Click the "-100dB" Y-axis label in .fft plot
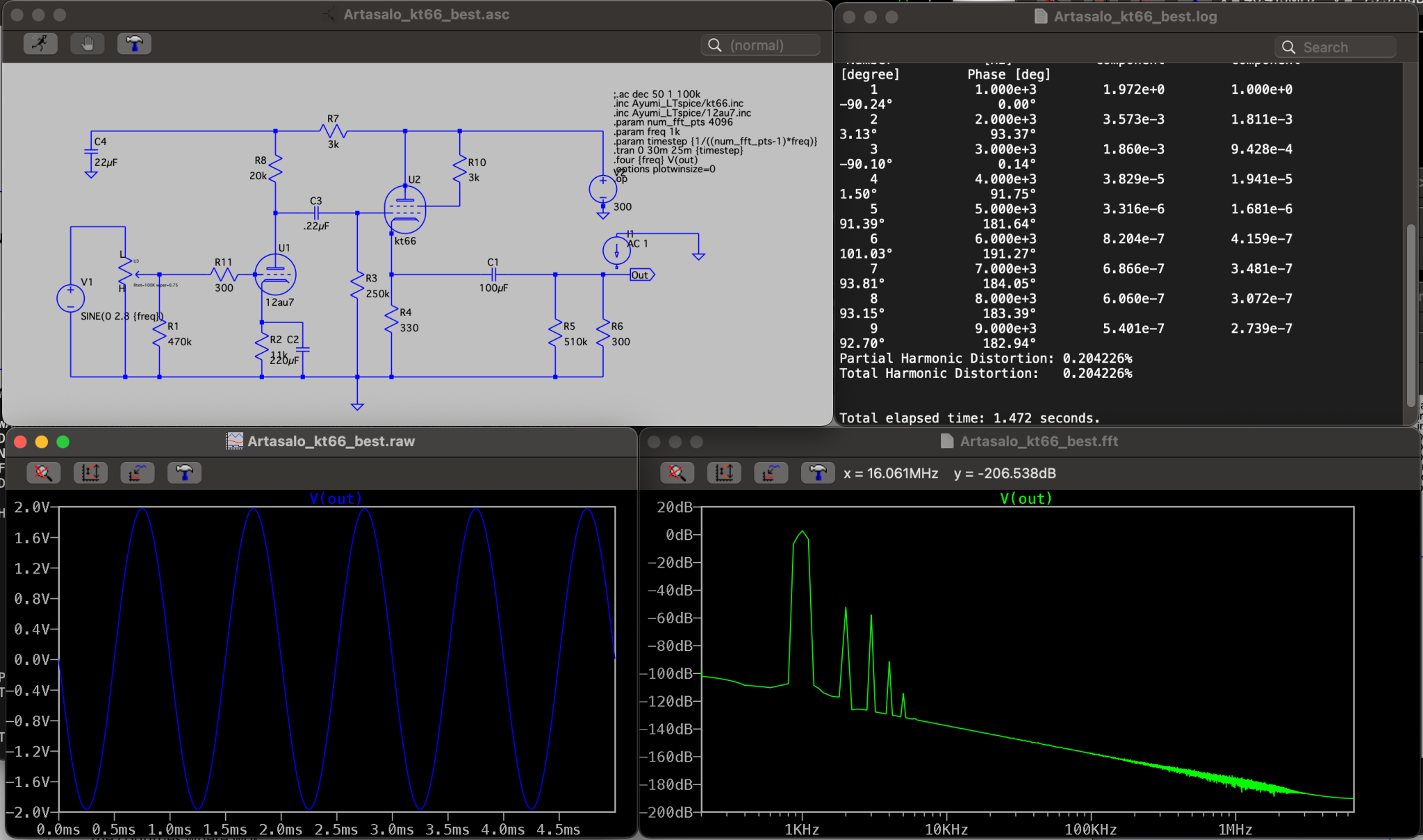This screenshot has height=840, width=1423. (x=670, y=674)
